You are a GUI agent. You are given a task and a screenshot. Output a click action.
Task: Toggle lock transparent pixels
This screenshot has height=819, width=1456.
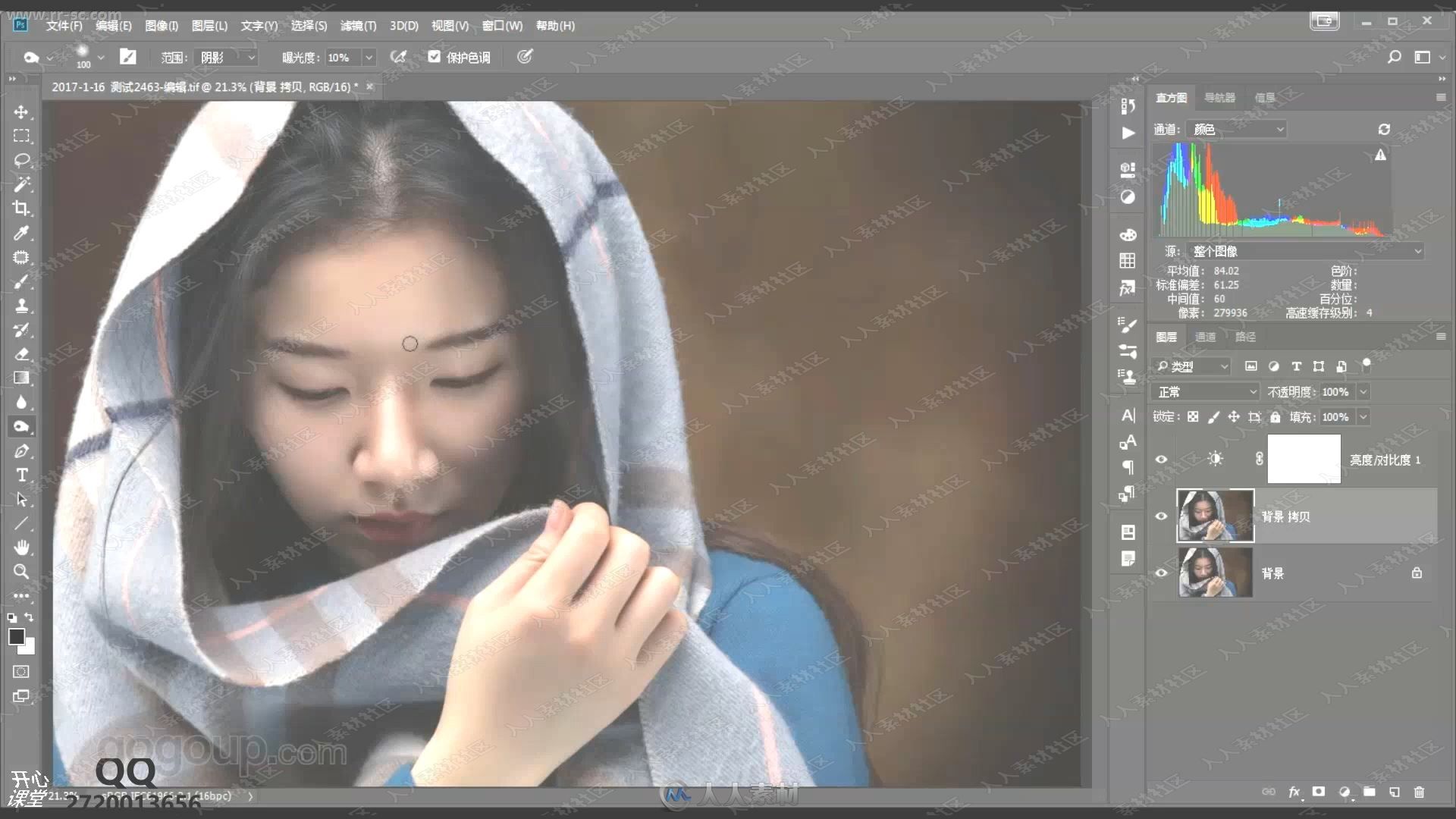[x=1193, y=417]
